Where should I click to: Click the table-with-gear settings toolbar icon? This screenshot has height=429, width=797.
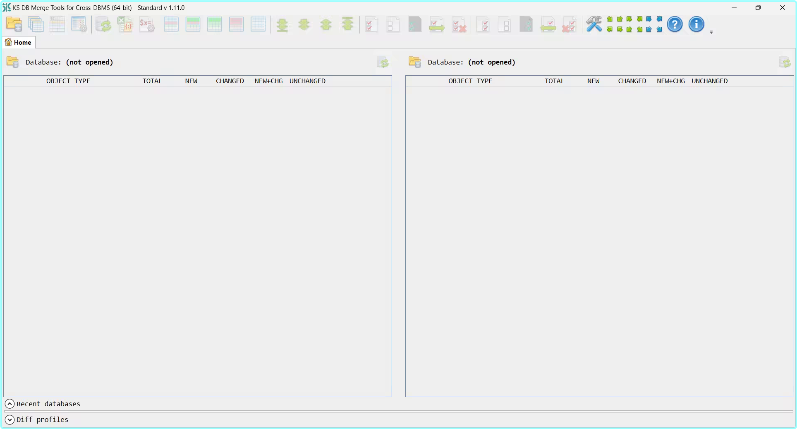tap(79, 24)
